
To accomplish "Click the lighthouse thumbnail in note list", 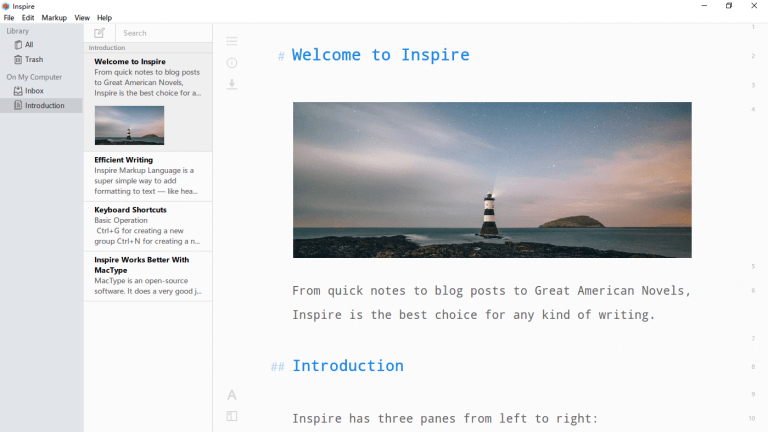I will click(129, 125).
